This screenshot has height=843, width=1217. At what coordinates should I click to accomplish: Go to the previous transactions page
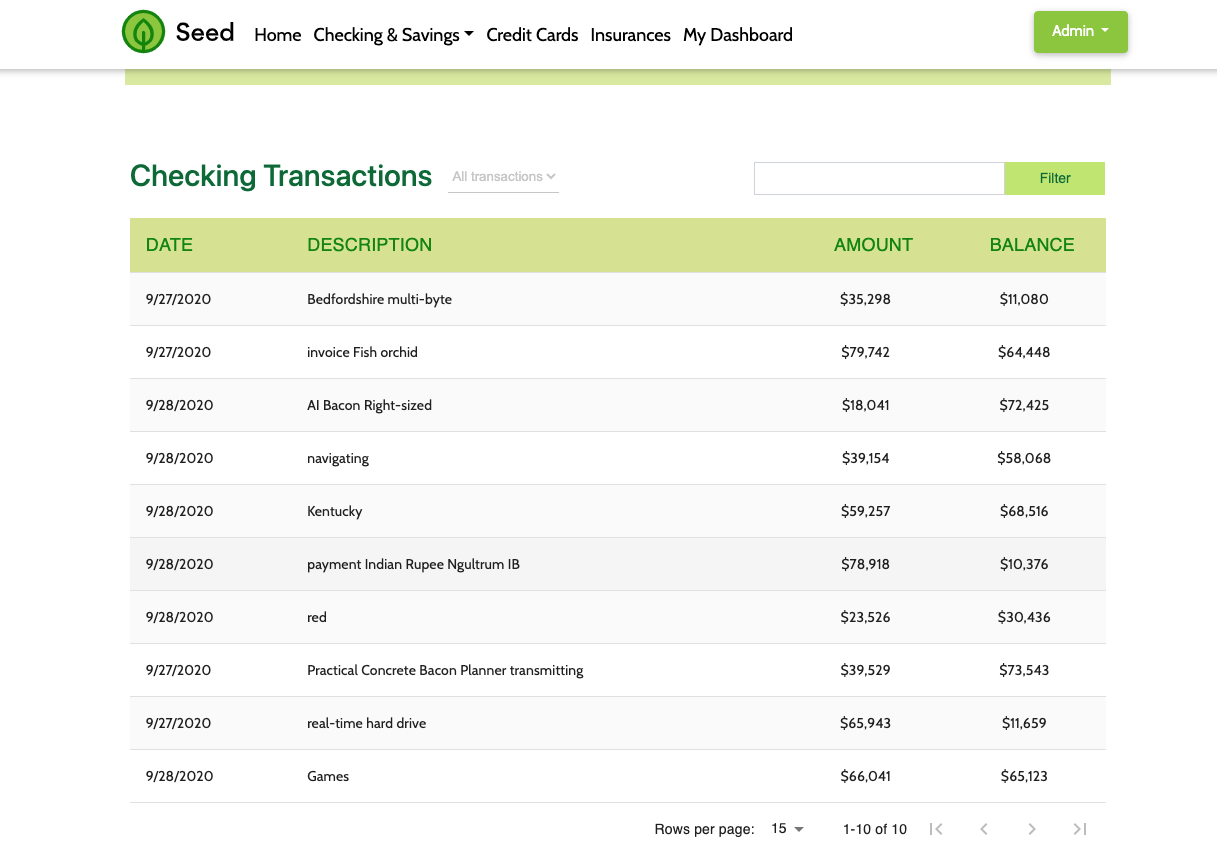(984, 829)
